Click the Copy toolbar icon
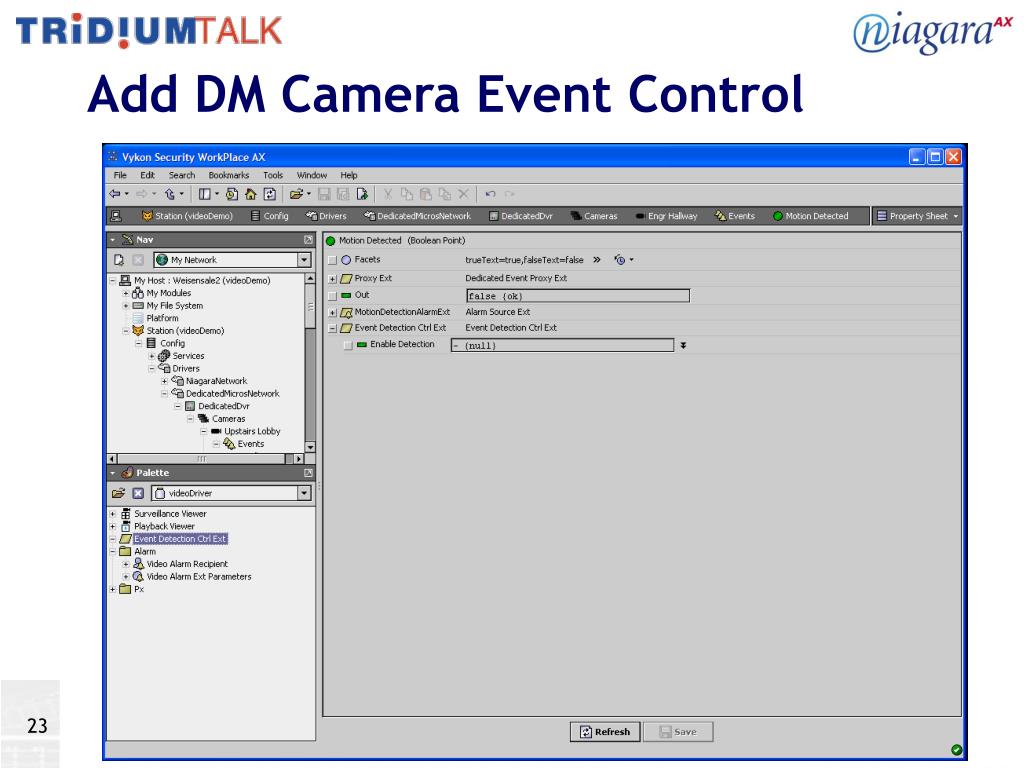1024x768 pixels. pos(407,194)
